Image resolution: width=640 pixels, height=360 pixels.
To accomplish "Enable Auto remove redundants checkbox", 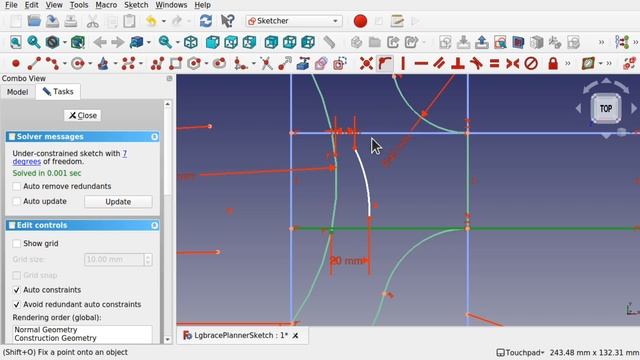I will point(16,187).
